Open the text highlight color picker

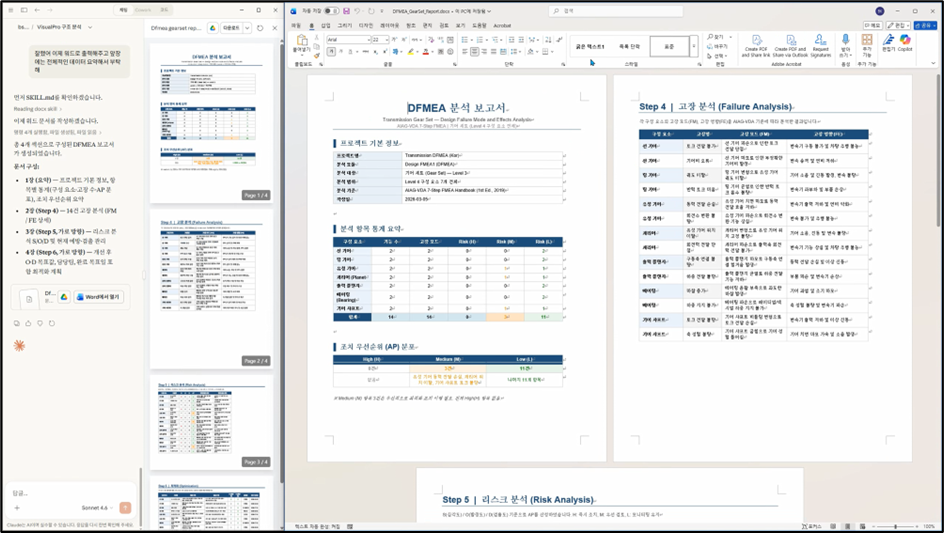click(x=417, y=51)
